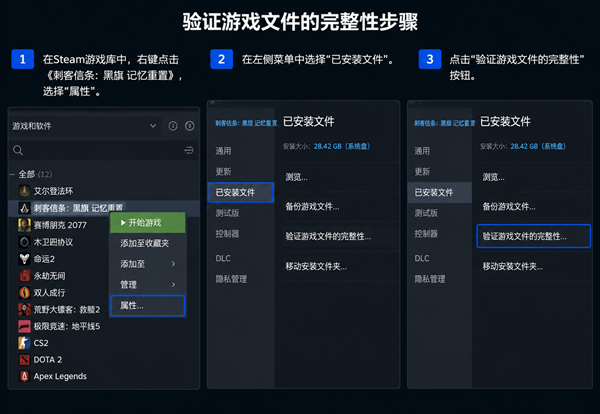Click 开始游戏 in the context menu
The image size is (600, 414).
[x=148, y=223]
